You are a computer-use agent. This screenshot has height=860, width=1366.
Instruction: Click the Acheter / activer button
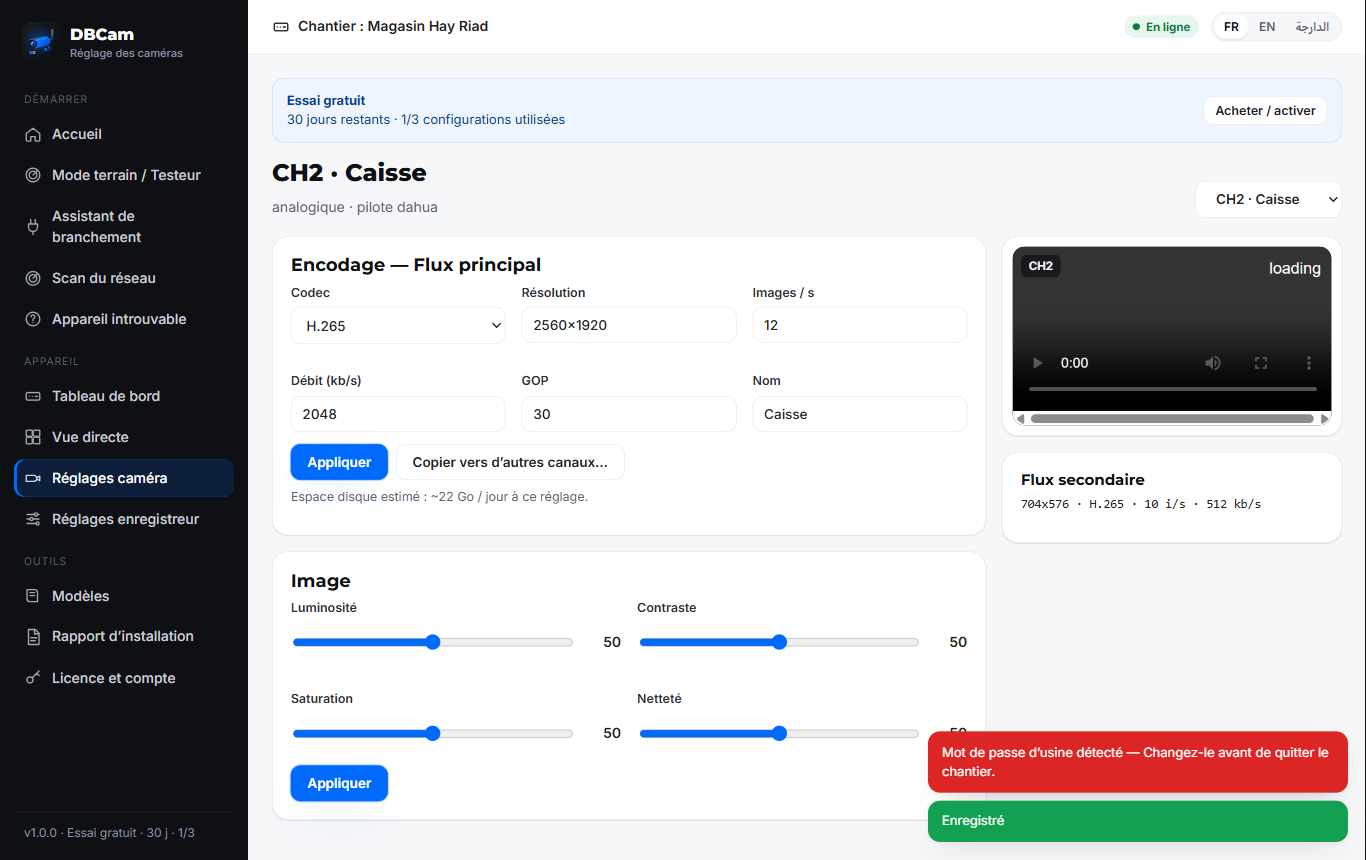[1265, 111]
